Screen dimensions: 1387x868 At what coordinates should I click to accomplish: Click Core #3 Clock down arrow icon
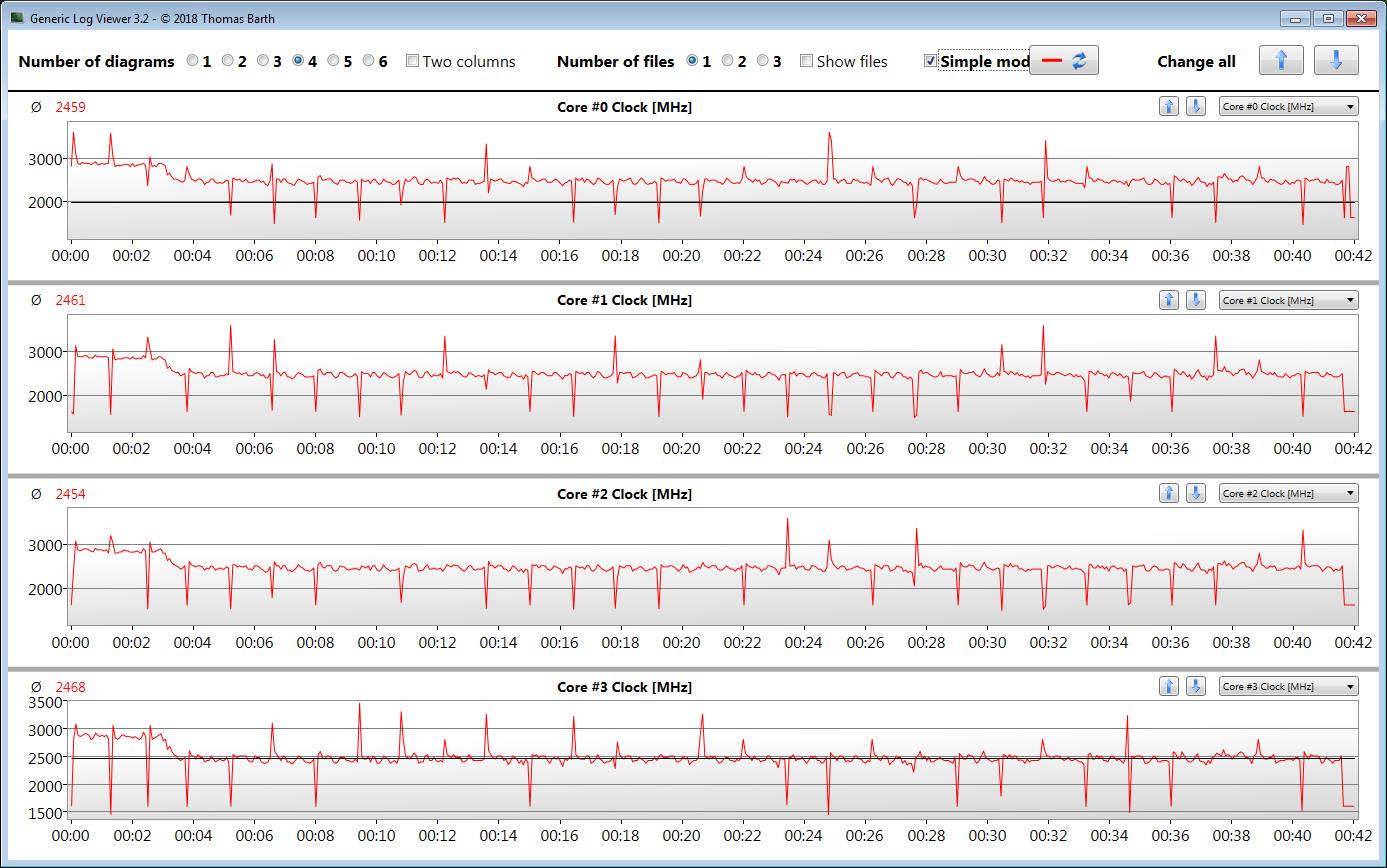[1195, 686]
